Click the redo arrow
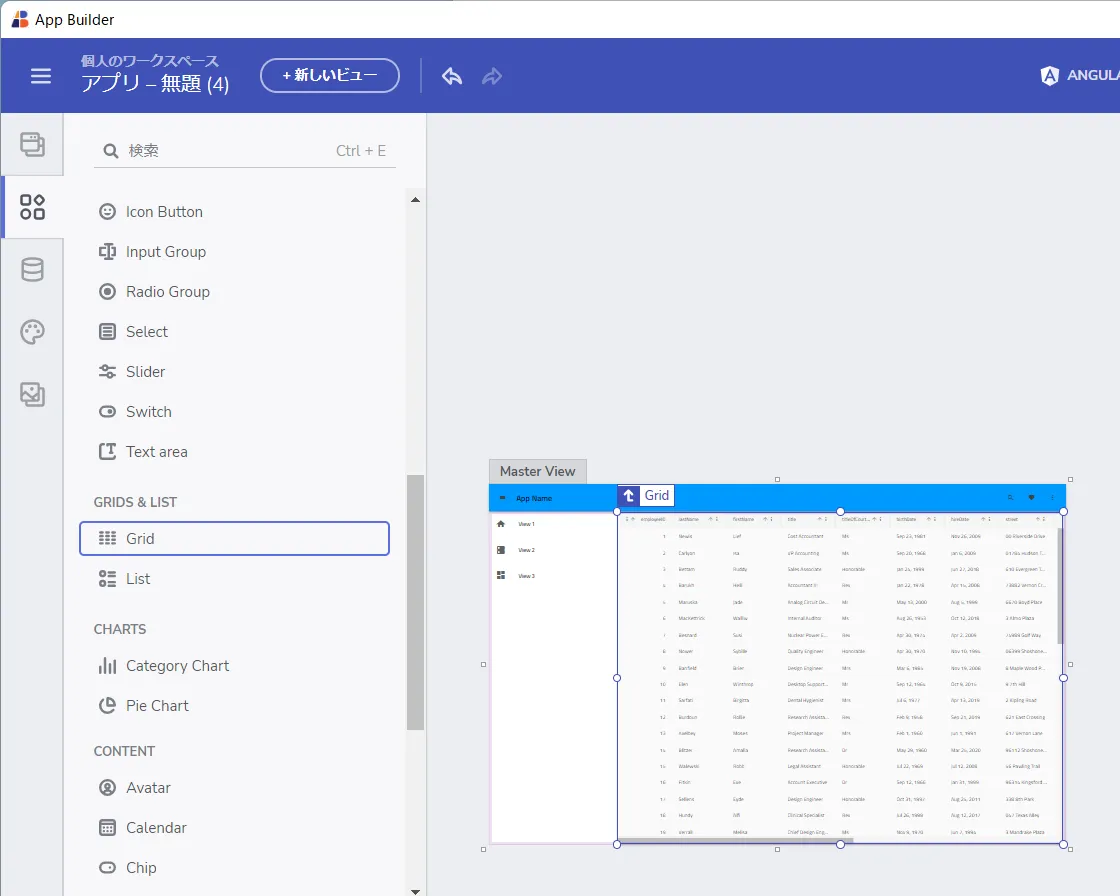The height and width of the screenshot is (896, 1120). click(x=492, y=76)
